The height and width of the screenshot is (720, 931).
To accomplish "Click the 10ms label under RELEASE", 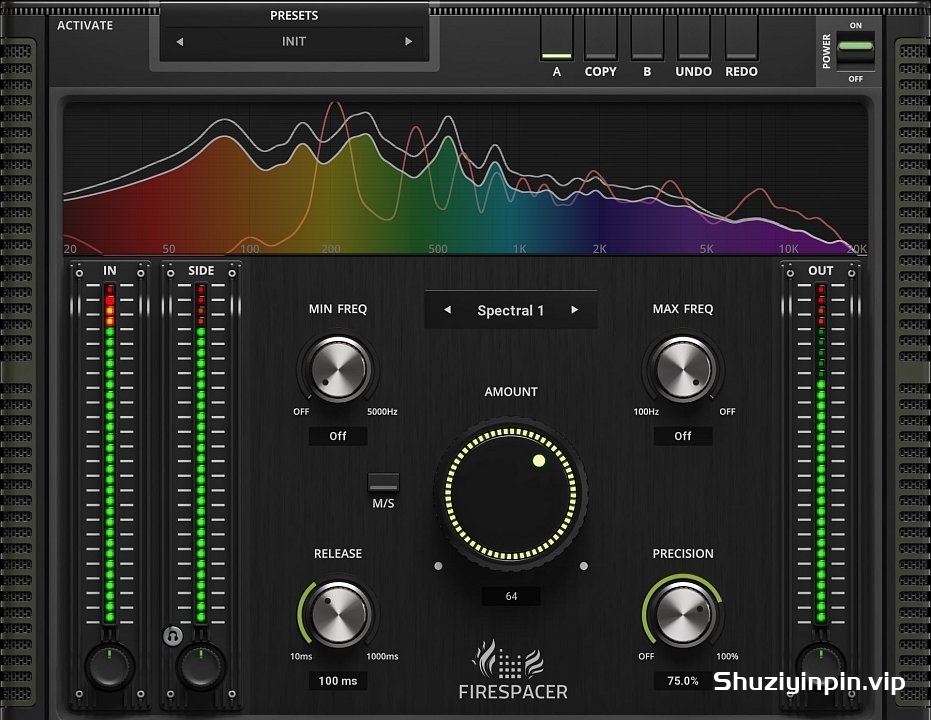I will click(301, 656).
